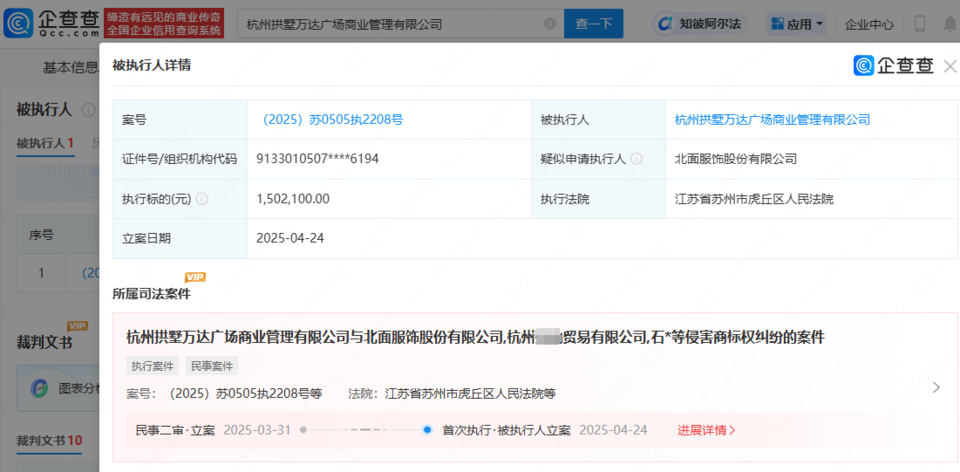The image size is (960, 472).
Task: Click the 民事案件 tag
Action: [212, 366]
